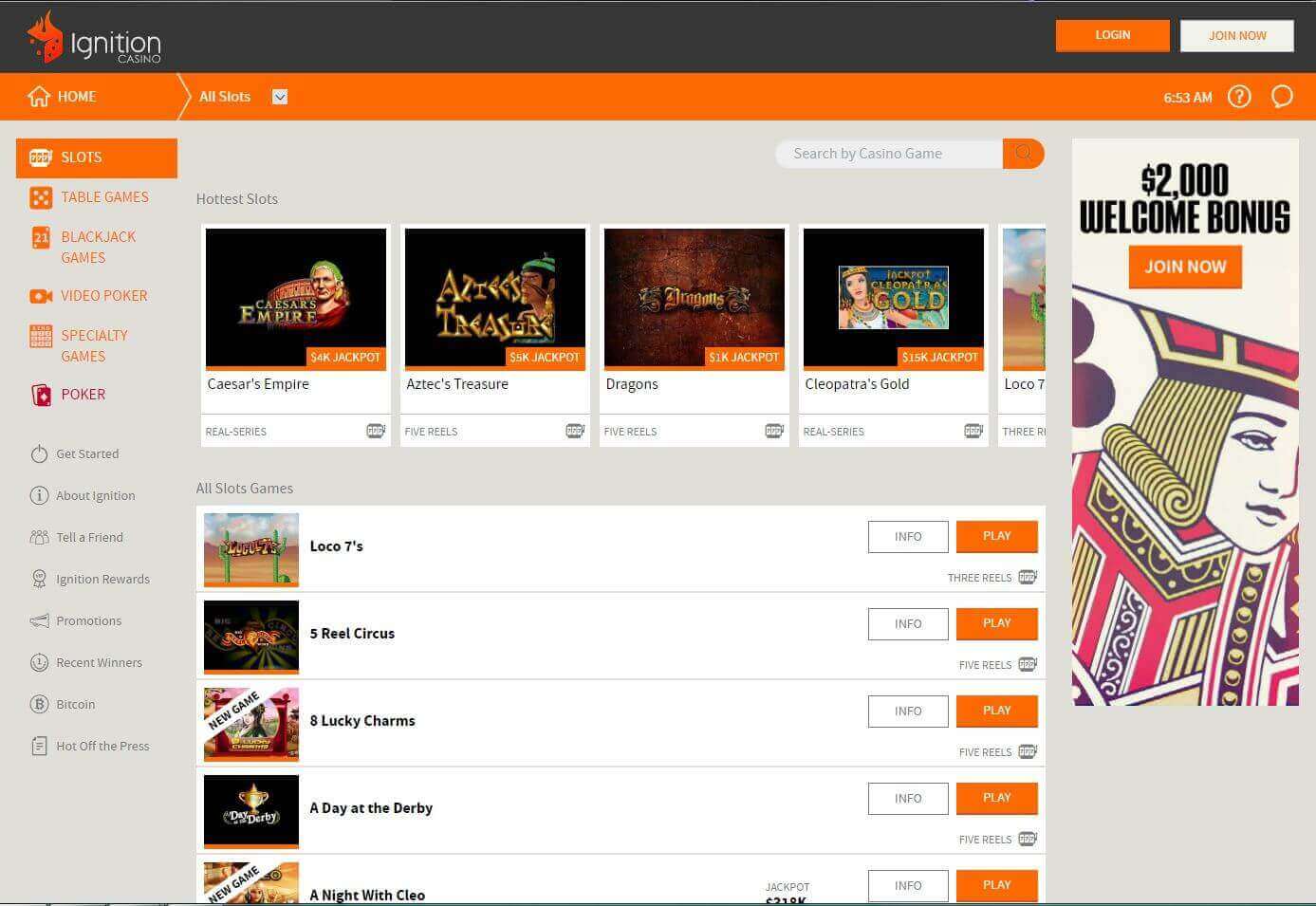Click the Home house icon

pos(39,97)
